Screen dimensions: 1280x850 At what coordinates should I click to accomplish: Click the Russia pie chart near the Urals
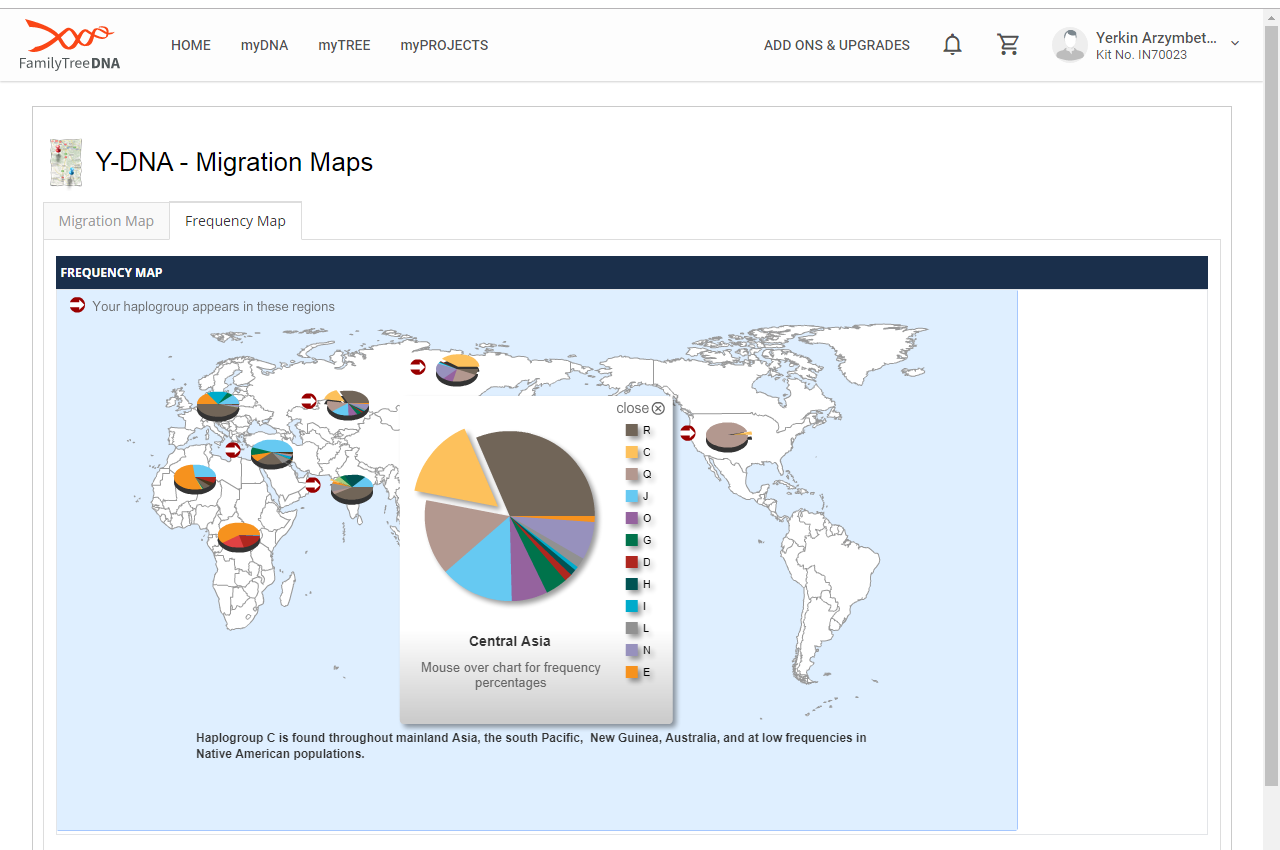347,404
